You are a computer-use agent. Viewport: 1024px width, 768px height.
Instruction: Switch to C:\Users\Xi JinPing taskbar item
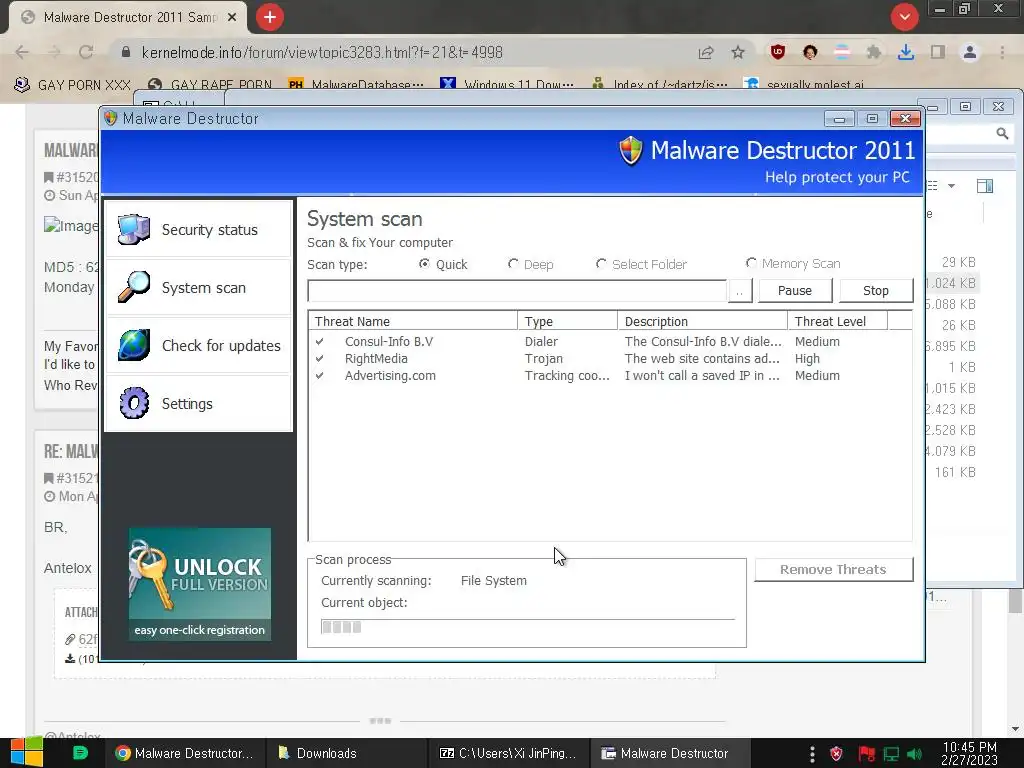tap(508, 753)
